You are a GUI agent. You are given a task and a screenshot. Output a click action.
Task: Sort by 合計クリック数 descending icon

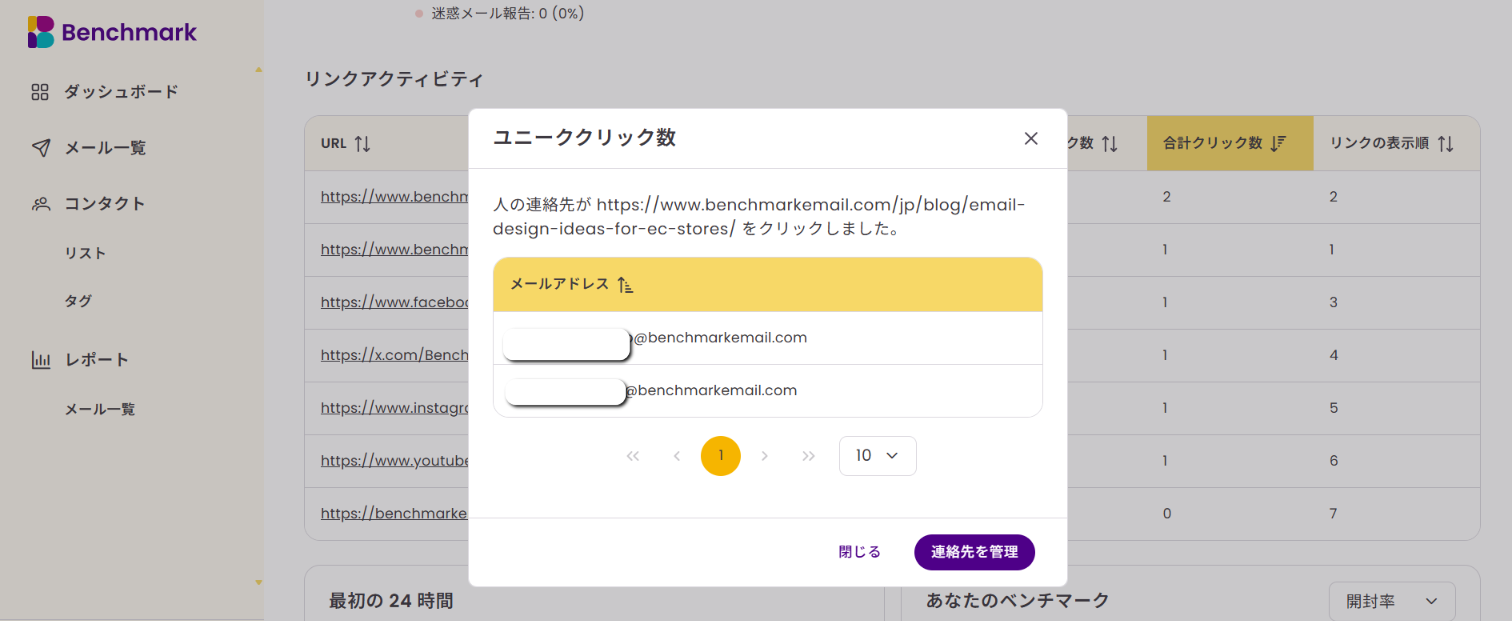(x=1277, y=144)
